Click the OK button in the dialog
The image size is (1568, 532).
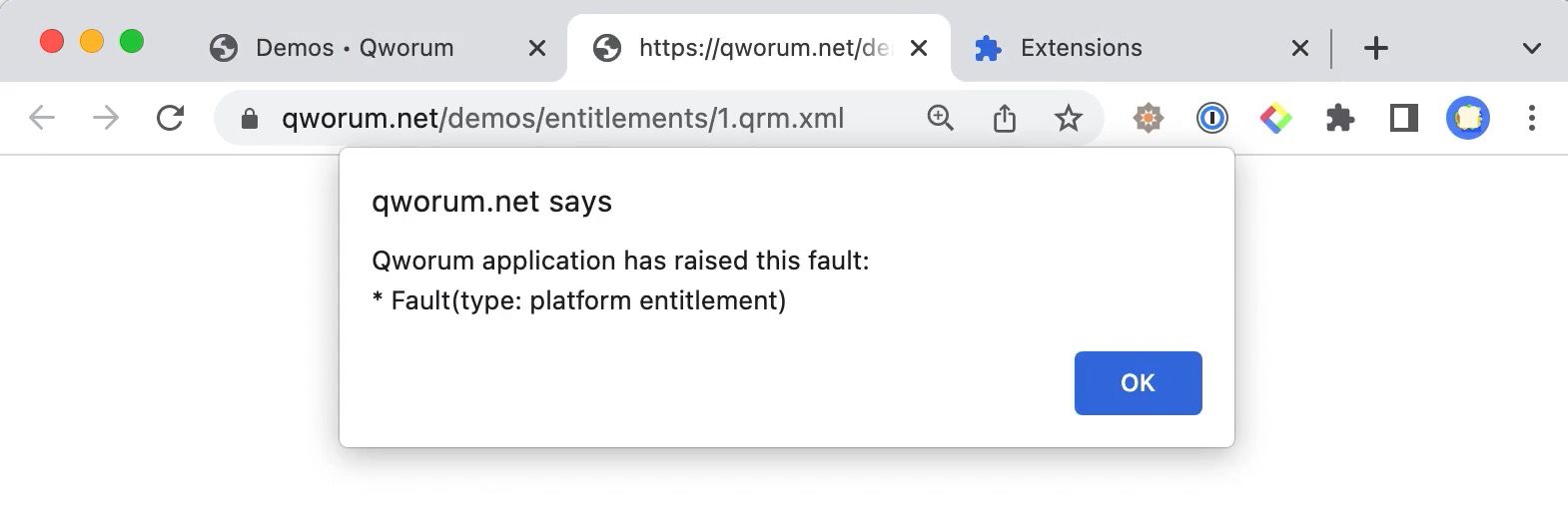tap(1138, 383)
